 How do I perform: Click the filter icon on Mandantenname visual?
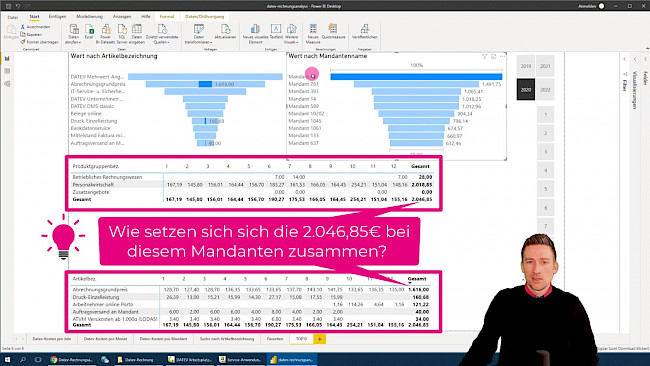click(x=484, y=56)
